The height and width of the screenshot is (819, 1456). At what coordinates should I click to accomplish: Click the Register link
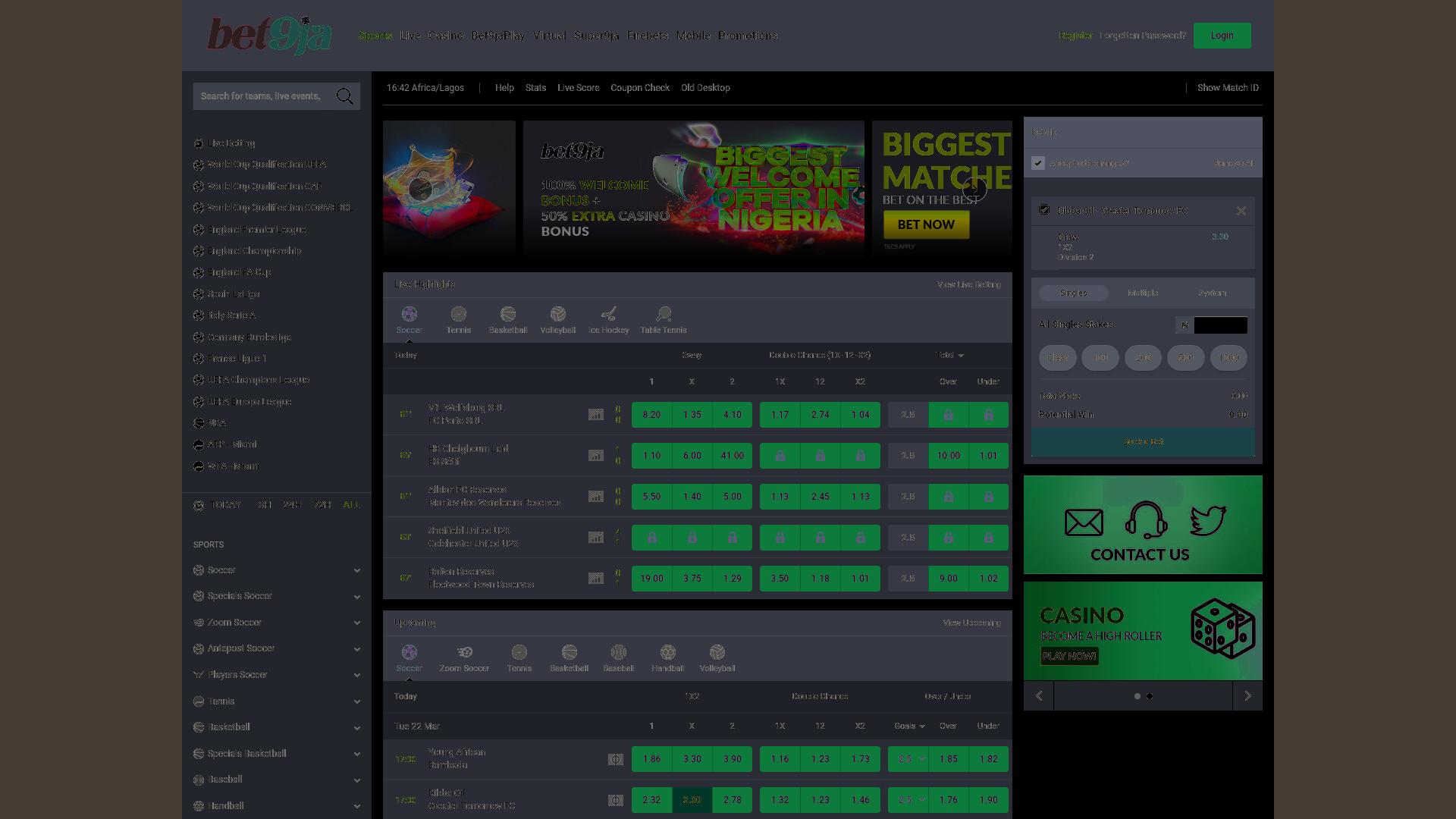[x=1075, y=36]
